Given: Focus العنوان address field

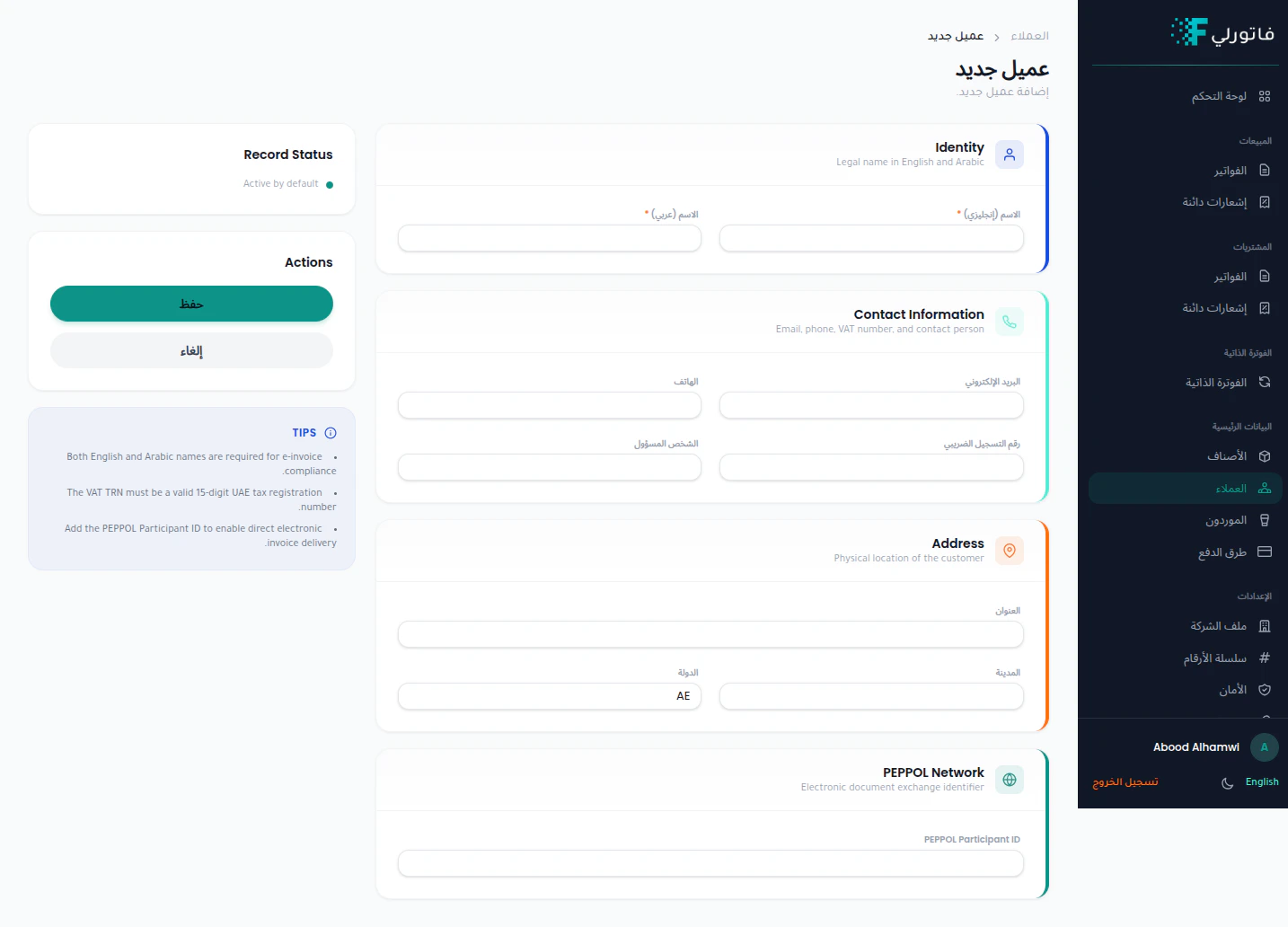Looking at the screenshot, I should click(x=710, y=634).
